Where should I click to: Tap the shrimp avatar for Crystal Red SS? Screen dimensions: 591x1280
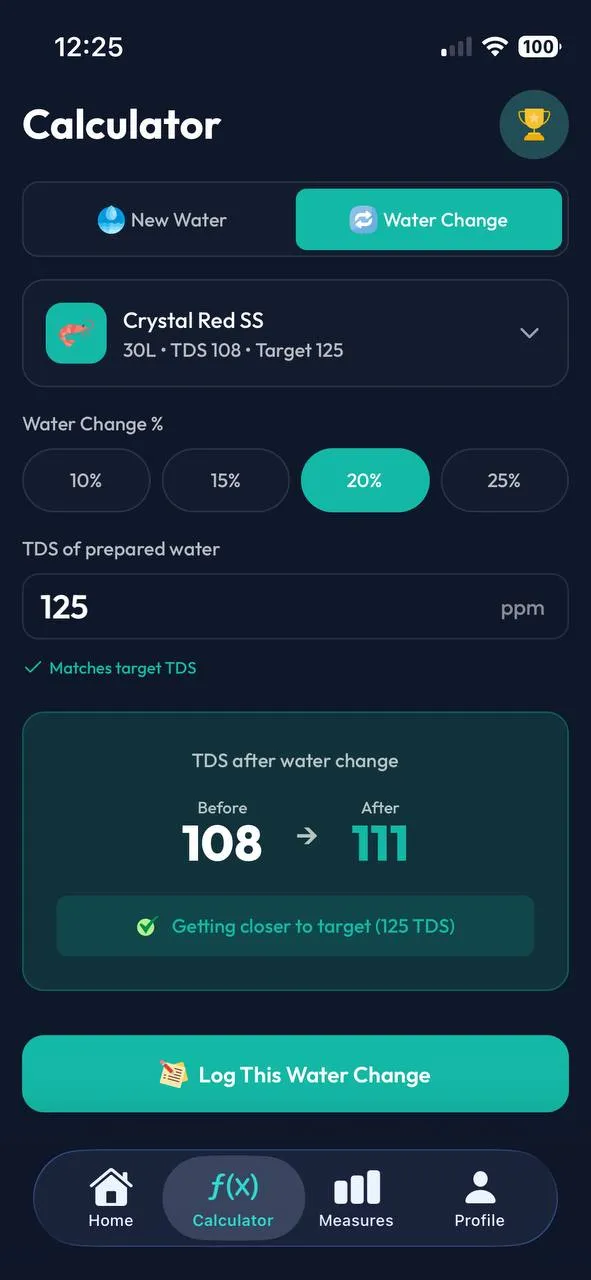click(76, 332)
